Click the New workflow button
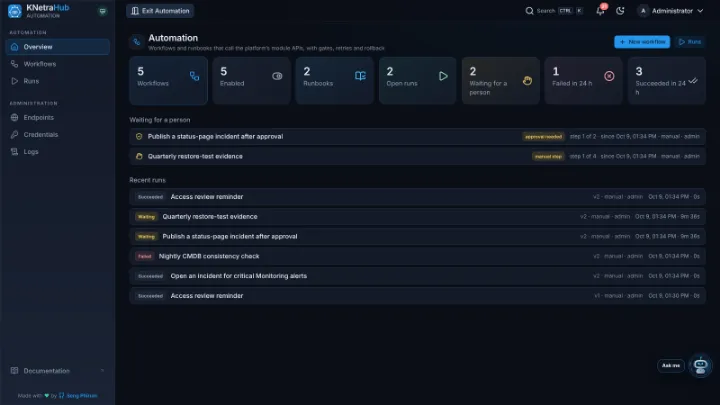The height and width of the screenshot is (405, 720). 642,42
